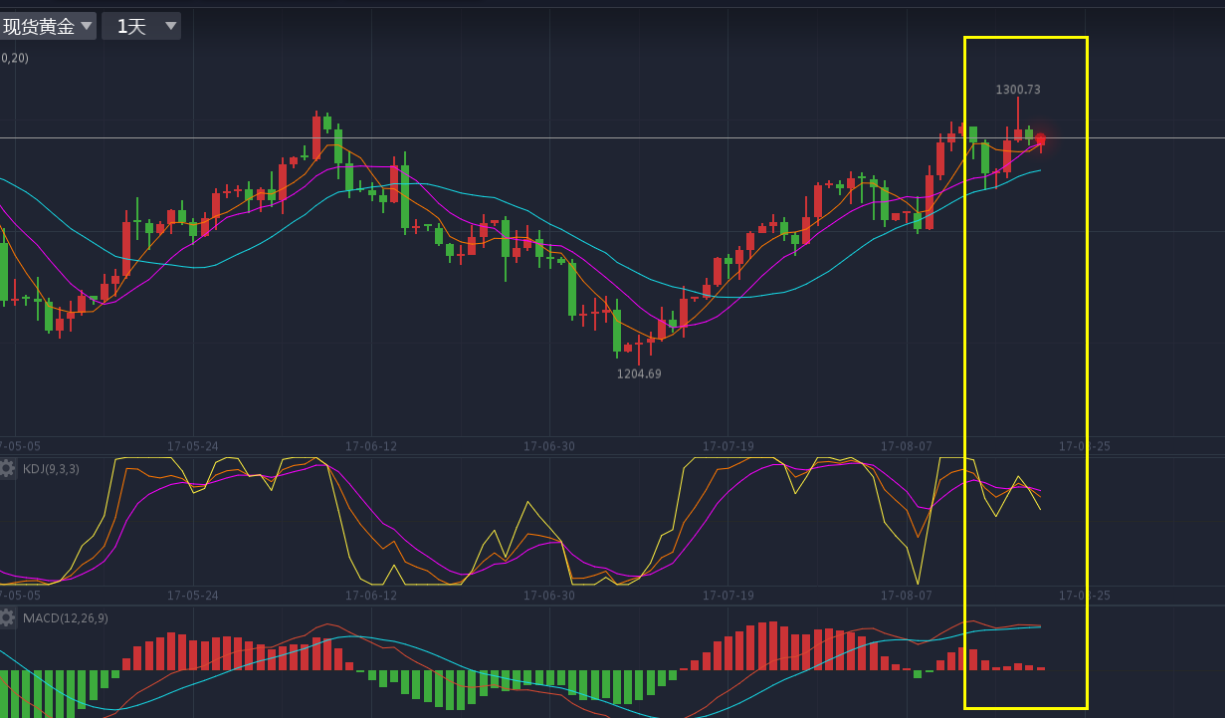Select the lowest candle above the 1204.69 label

coord(639,347)
